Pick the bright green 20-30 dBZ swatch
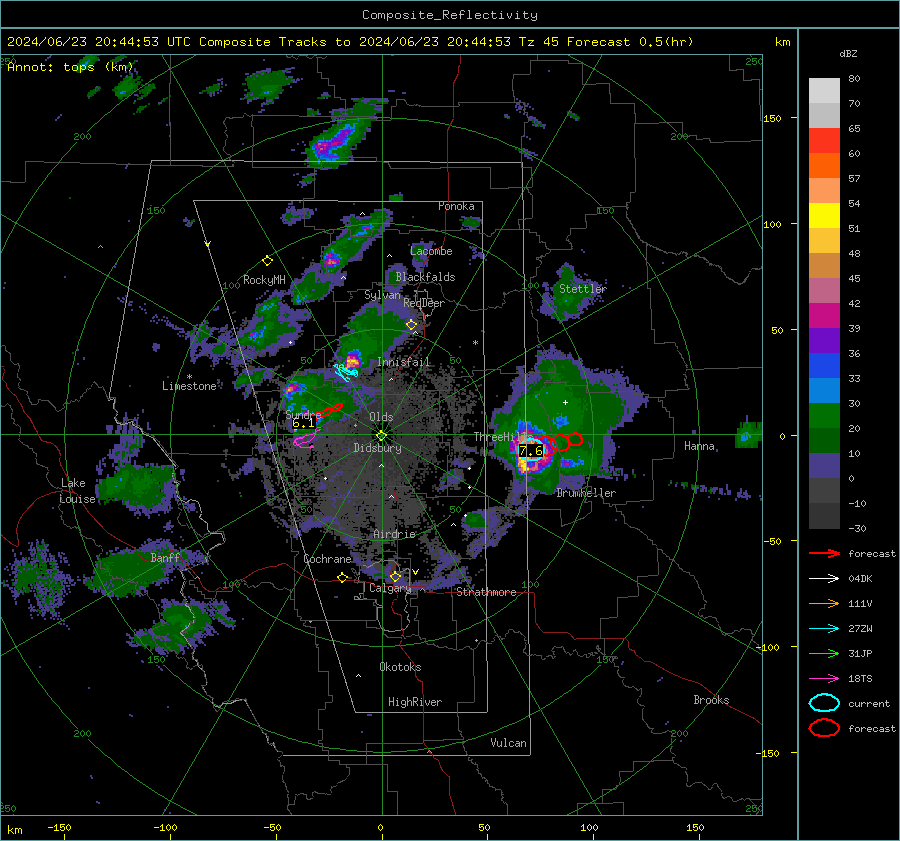 [x=824, y=415]
